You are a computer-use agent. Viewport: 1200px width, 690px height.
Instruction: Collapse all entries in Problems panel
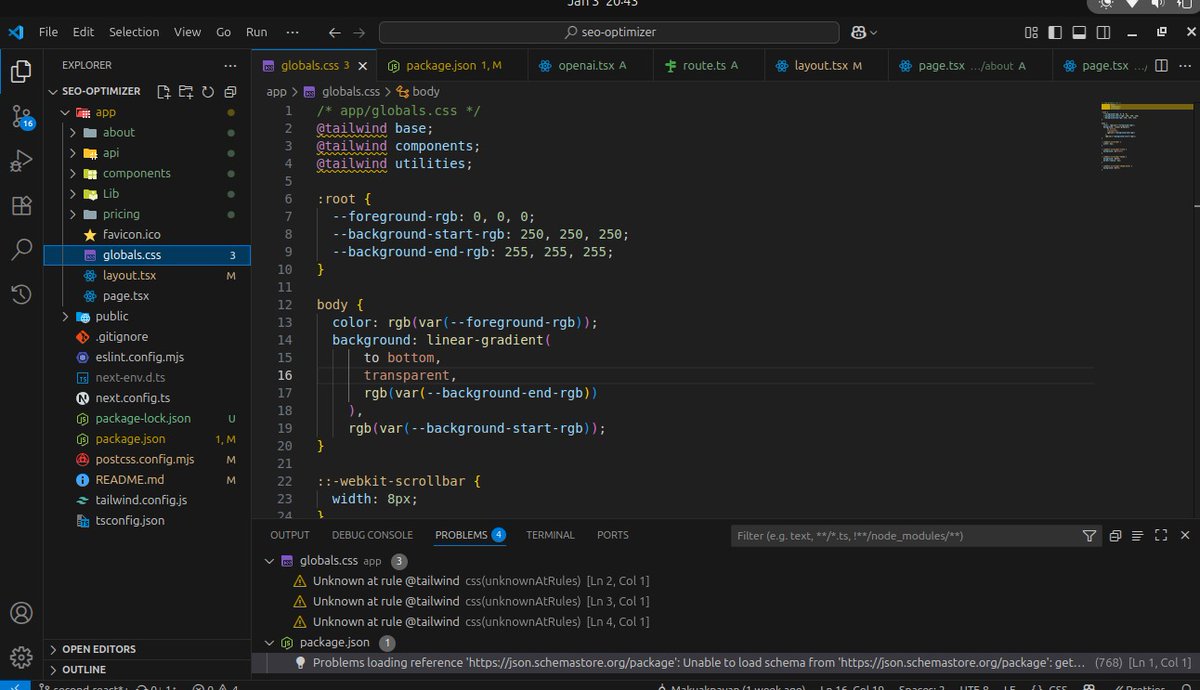pos(1115,536)
